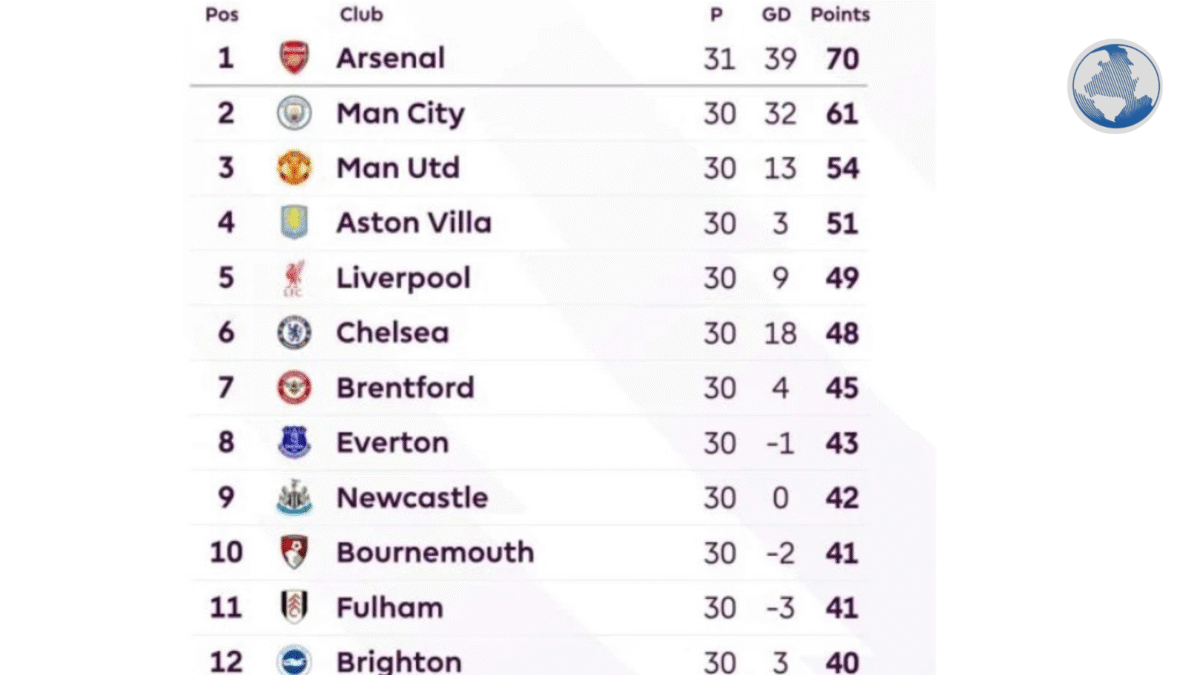Click the Points column header
The height and width of the screenshot is (675, 1200).
coord(840,15)
